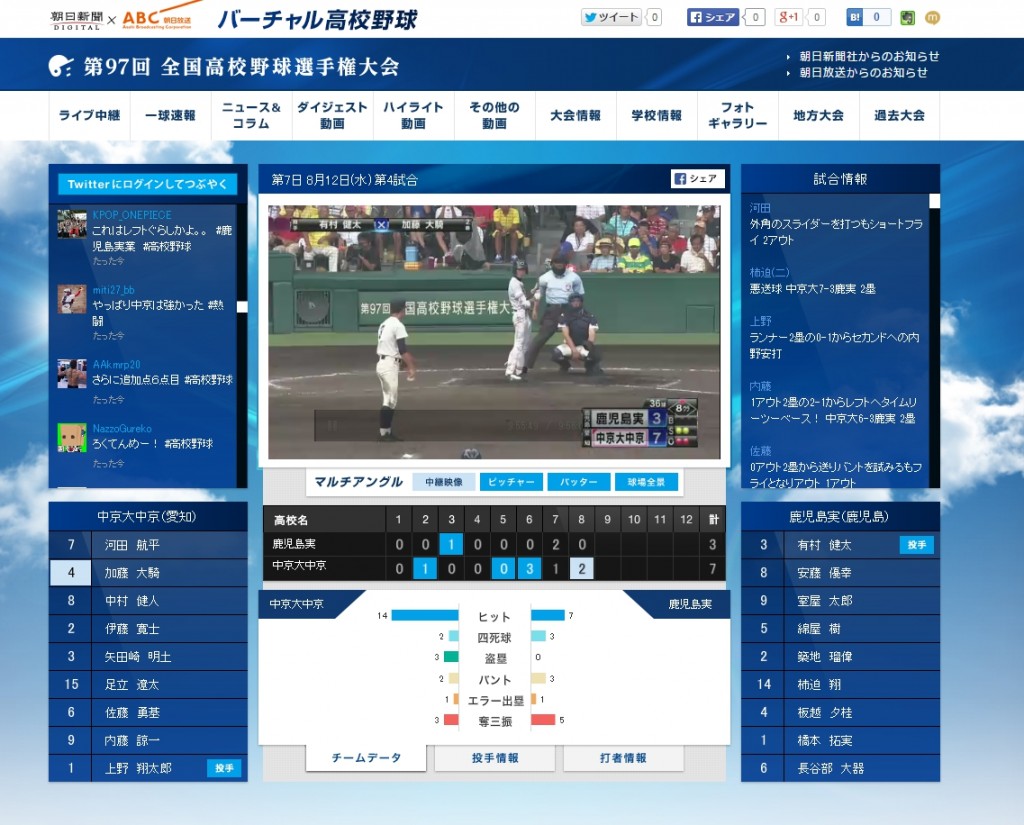Open the 過去大会 menu
The height and width of the screenshot is (825, 1024).
click(x=899, y=116)
